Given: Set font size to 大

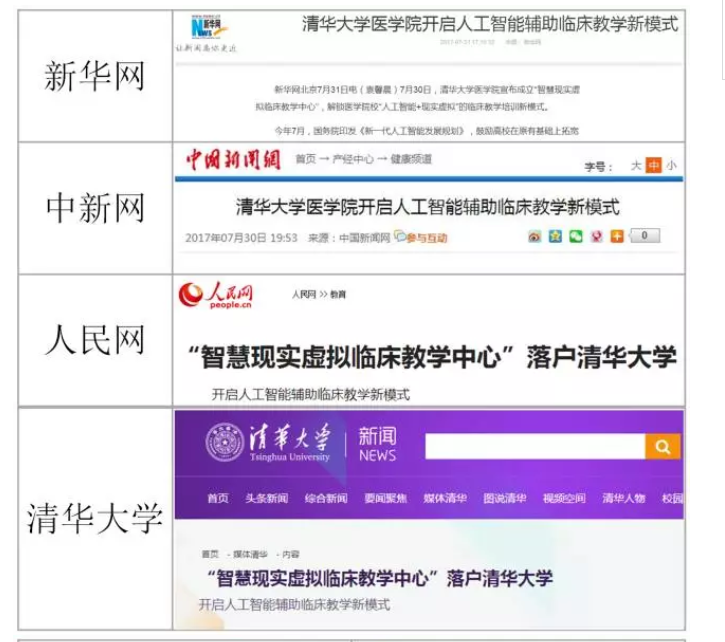Looking at the screenshot, I should pos(636,166).
